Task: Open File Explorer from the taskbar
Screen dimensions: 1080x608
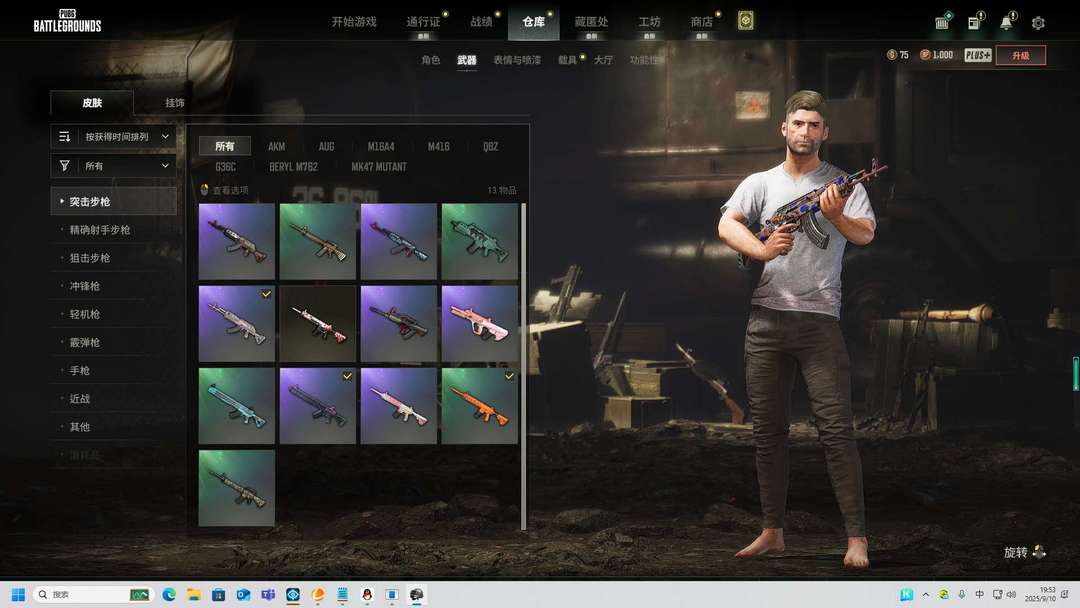Action: pos(194,594)
